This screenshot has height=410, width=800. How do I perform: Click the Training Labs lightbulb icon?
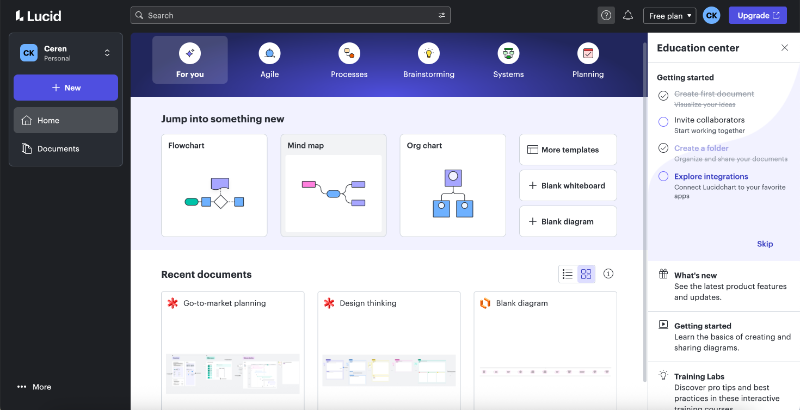point(663,375)
